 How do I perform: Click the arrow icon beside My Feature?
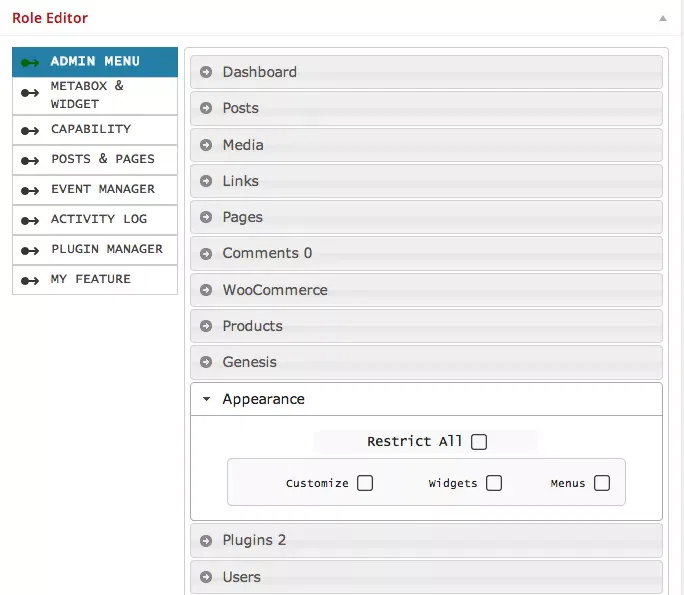[x=30, y=280]
